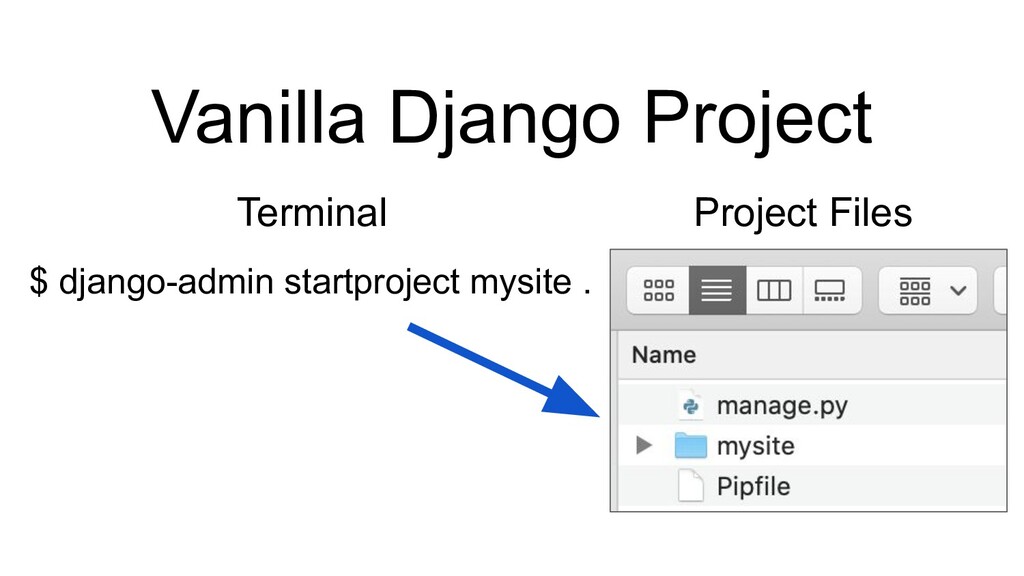Expand the mysite folder disclosure triangle

click(x=644, y=445)
